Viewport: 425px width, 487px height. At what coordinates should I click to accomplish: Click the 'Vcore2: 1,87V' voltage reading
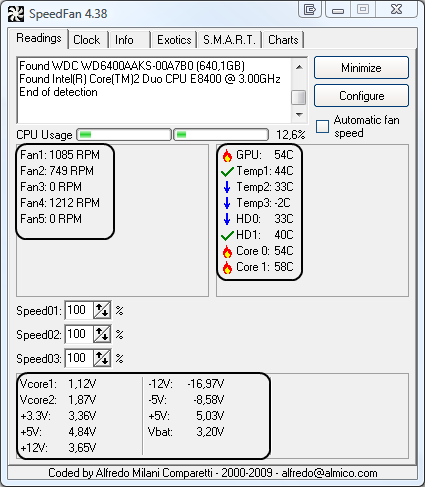tap(58, 400)
